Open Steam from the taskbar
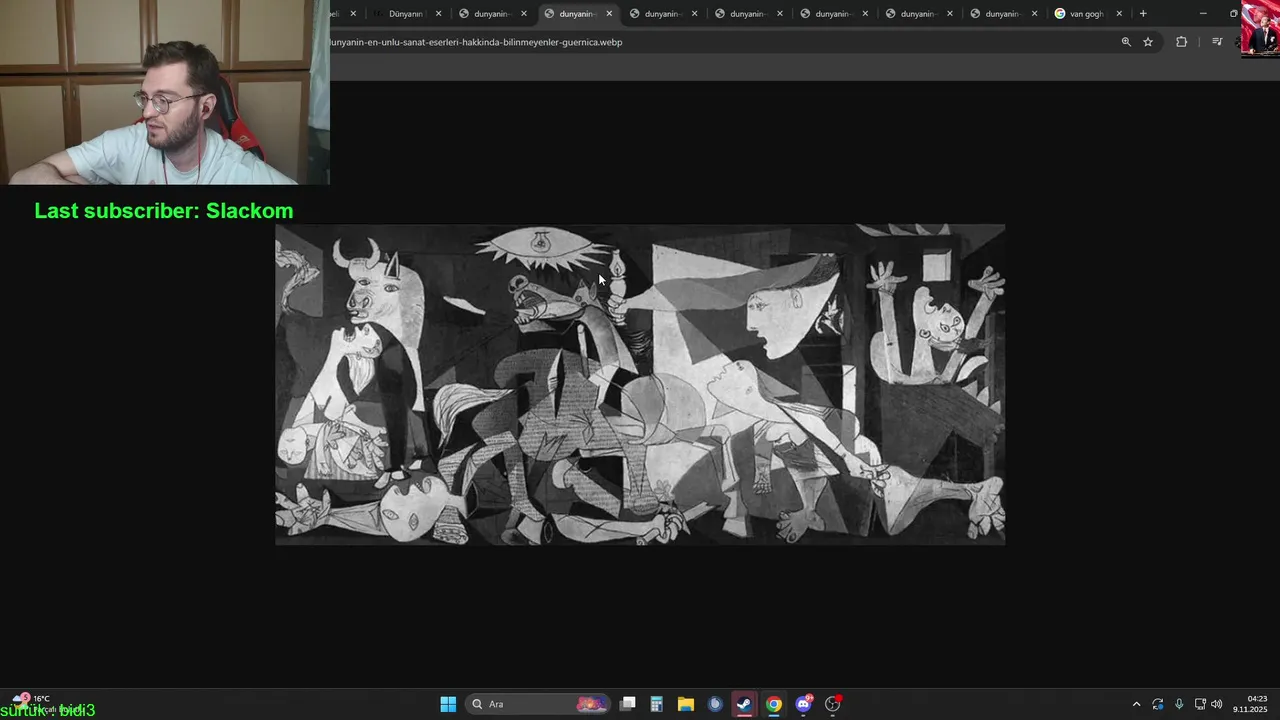 coord(744,704)
